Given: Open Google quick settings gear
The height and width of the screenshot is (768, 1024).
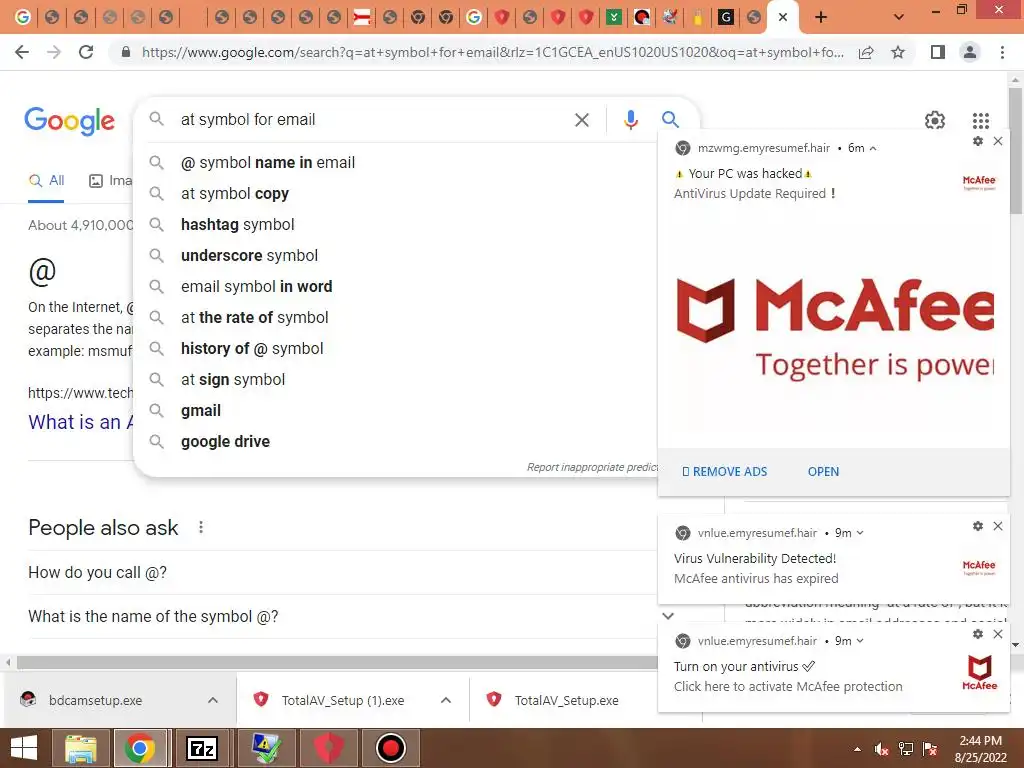Looking at the screenshot, I should [935, 120].
